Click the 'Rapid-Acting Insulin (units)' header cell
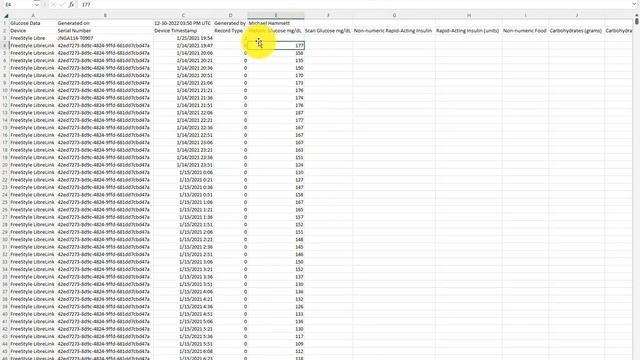640x360 pixels. (x=469, y=31)
